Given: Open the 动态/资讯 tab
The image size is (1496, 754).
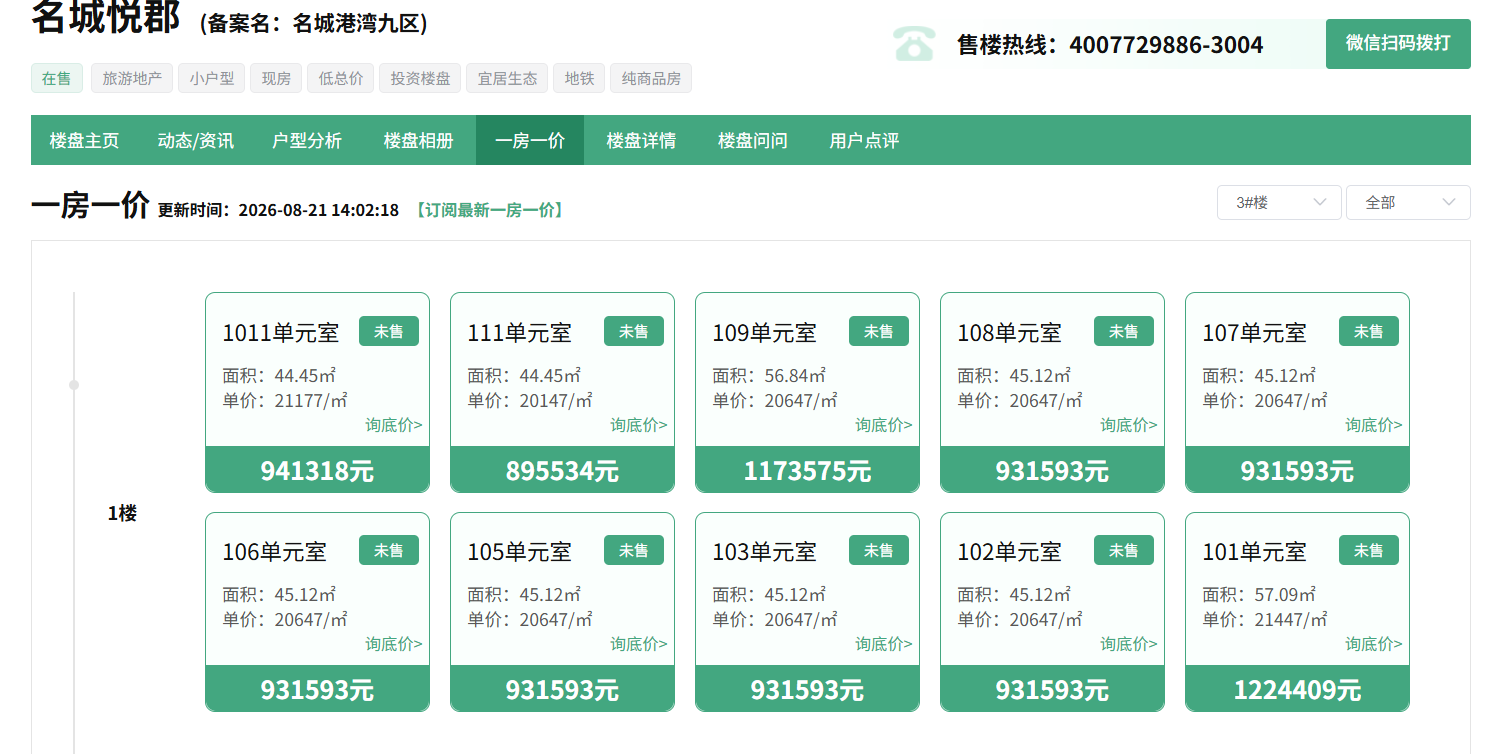Looking at the screenshot, I should [196, 141].
